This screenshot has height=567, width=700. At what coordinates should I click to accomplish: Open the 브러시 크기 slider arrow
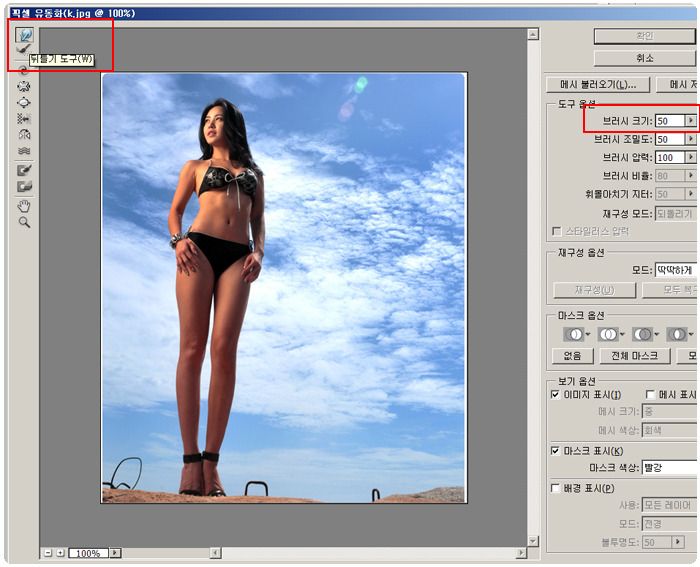(x=691, y=121)
